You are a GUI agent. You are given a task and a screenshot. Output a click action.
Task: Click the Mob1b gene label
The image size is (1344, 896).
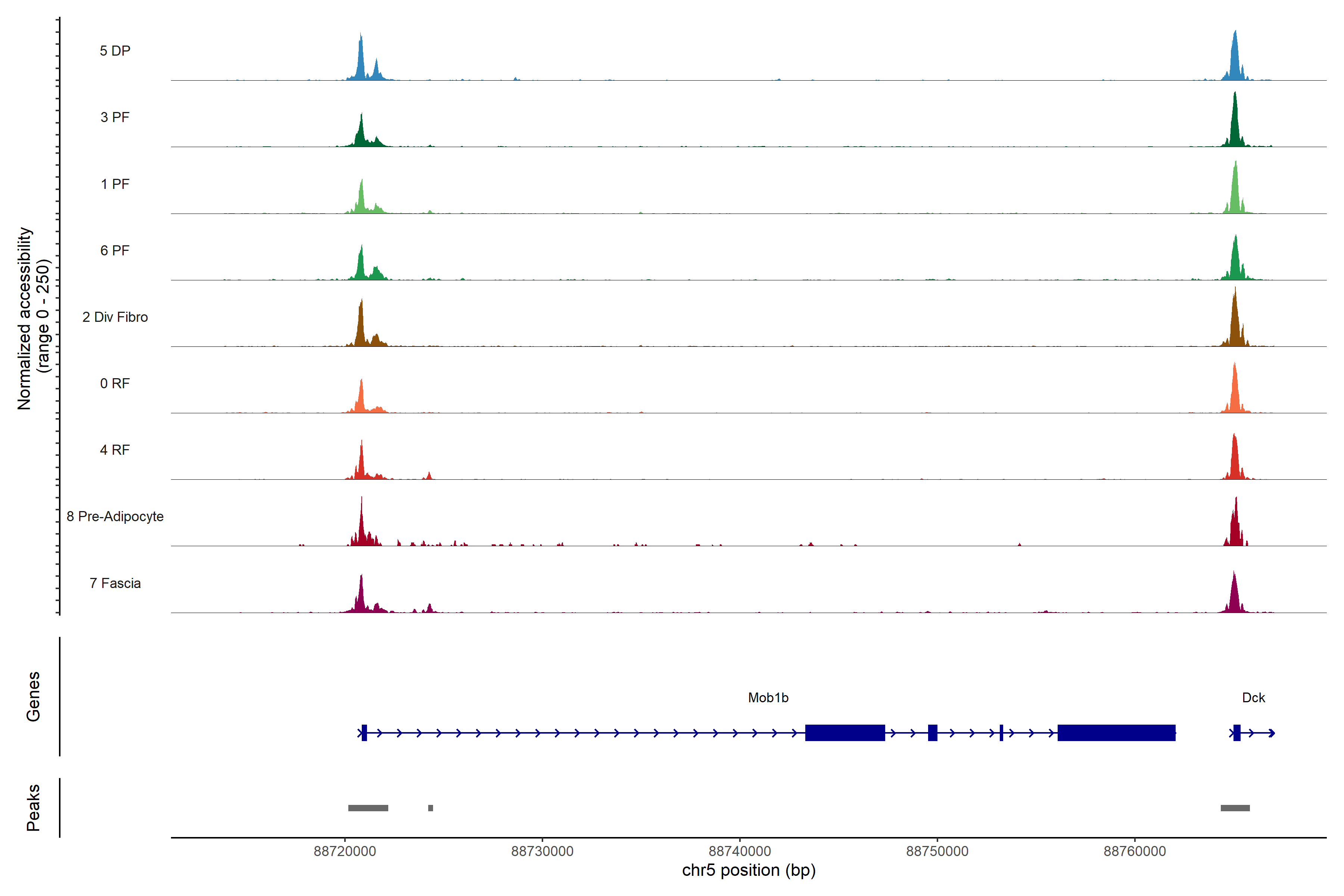coord(768,698)
